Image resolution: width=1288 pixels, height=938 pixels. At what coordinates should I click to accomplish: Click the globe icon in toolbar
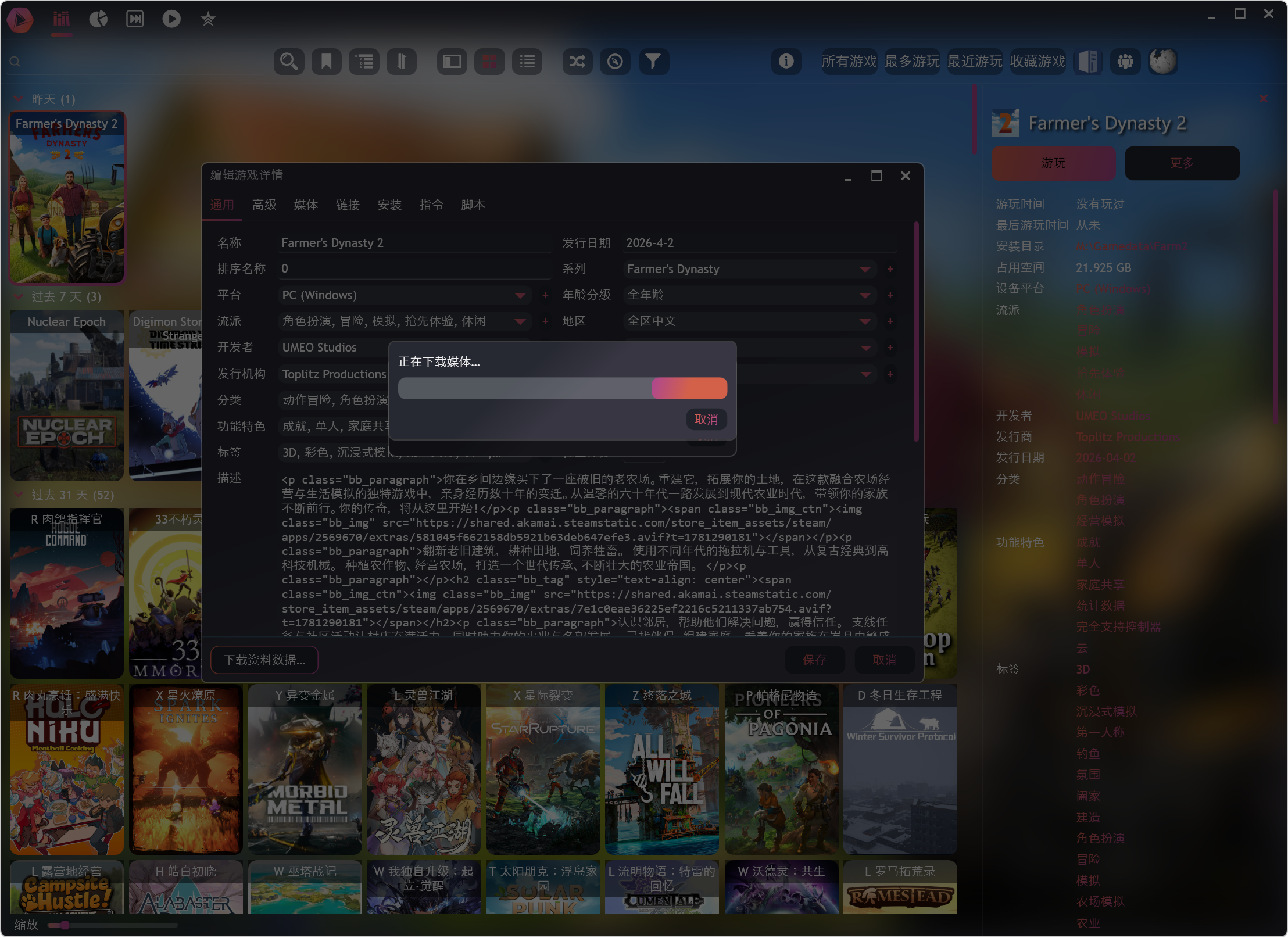pyautogui.click(x=1162, y=61)
